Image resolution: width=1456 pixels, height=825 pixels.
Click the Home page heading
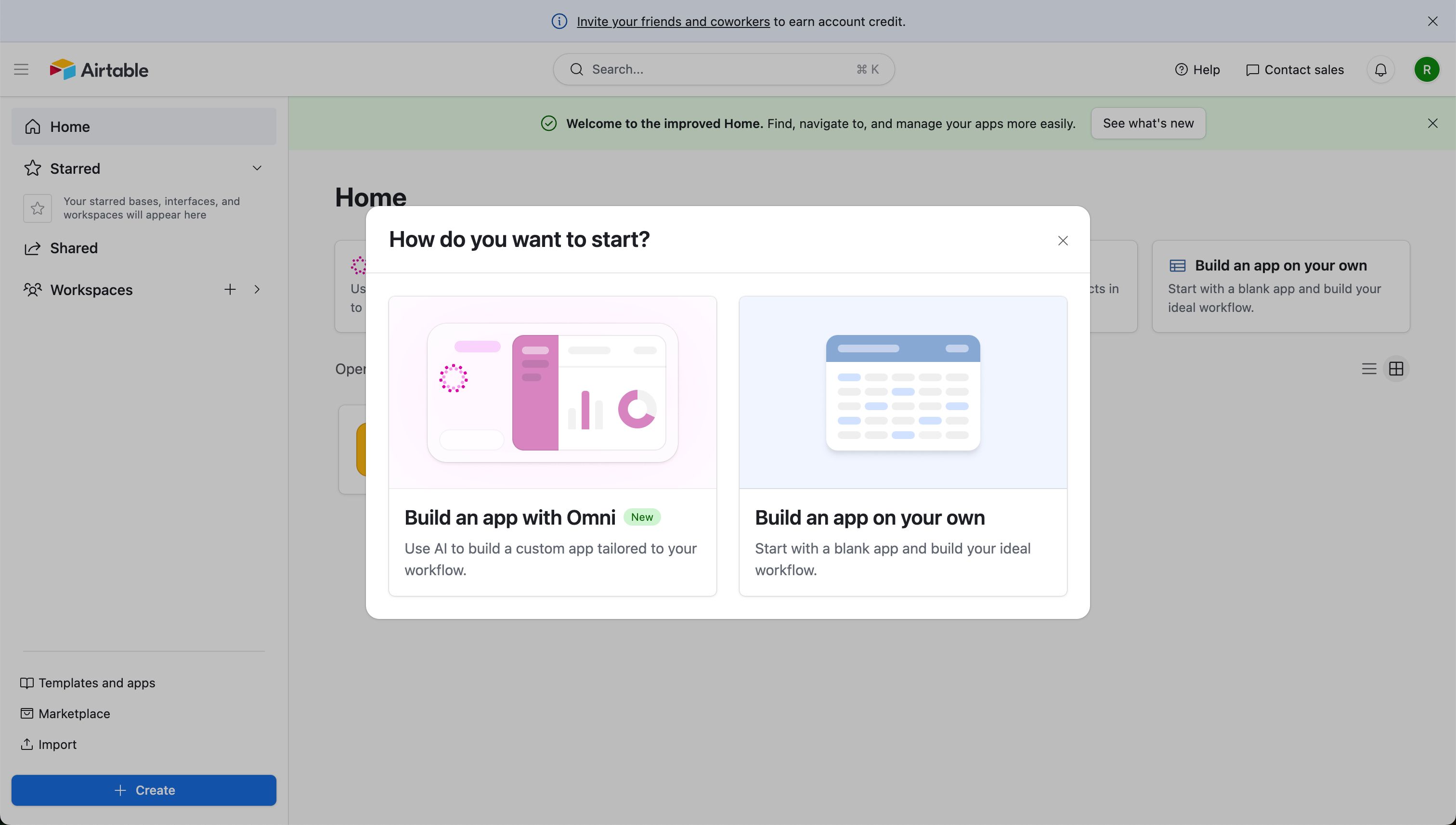point(371,196)
